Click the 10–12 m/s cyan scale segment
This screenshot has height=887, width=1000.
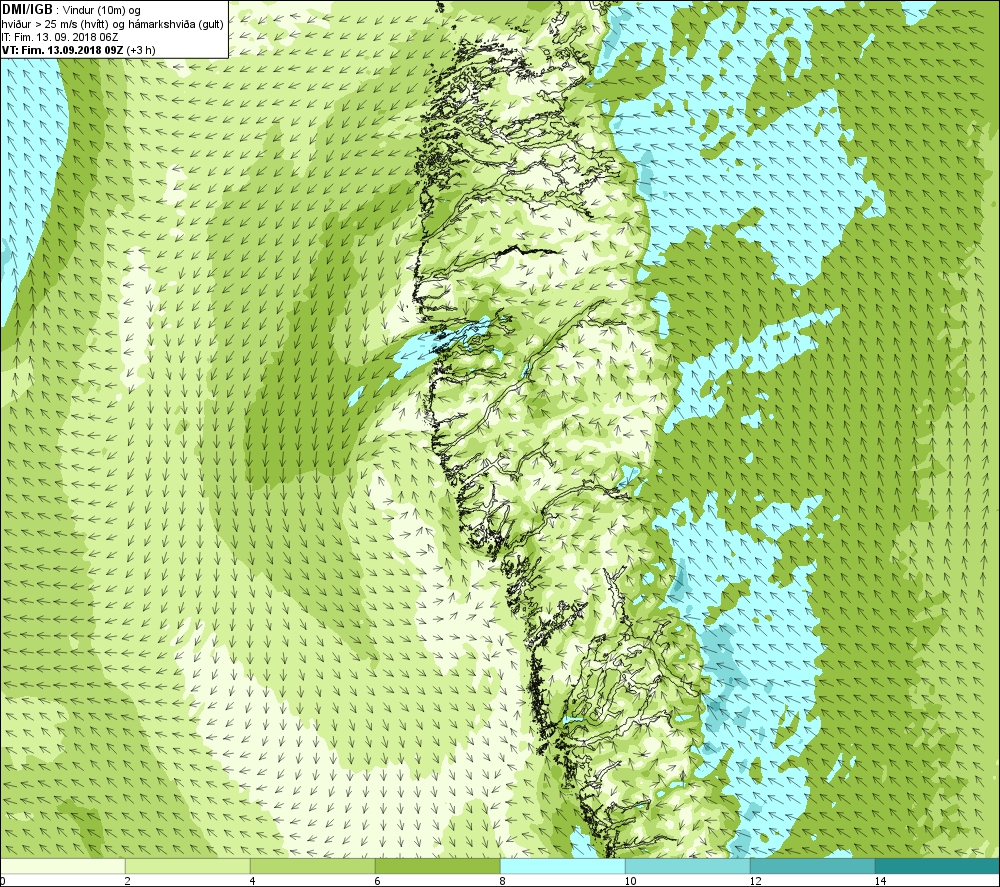[x=688, y=866]
